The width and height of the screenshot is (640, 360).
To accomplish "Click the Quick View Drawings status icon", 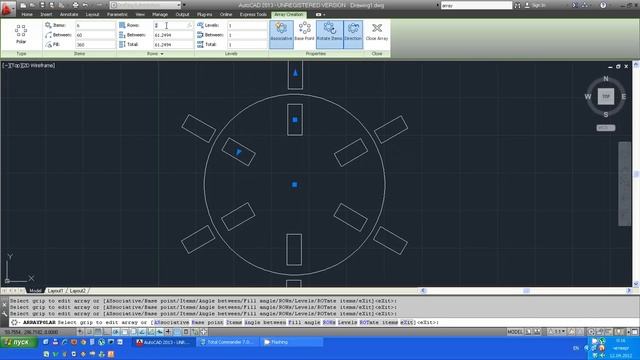I will [537, 332].
